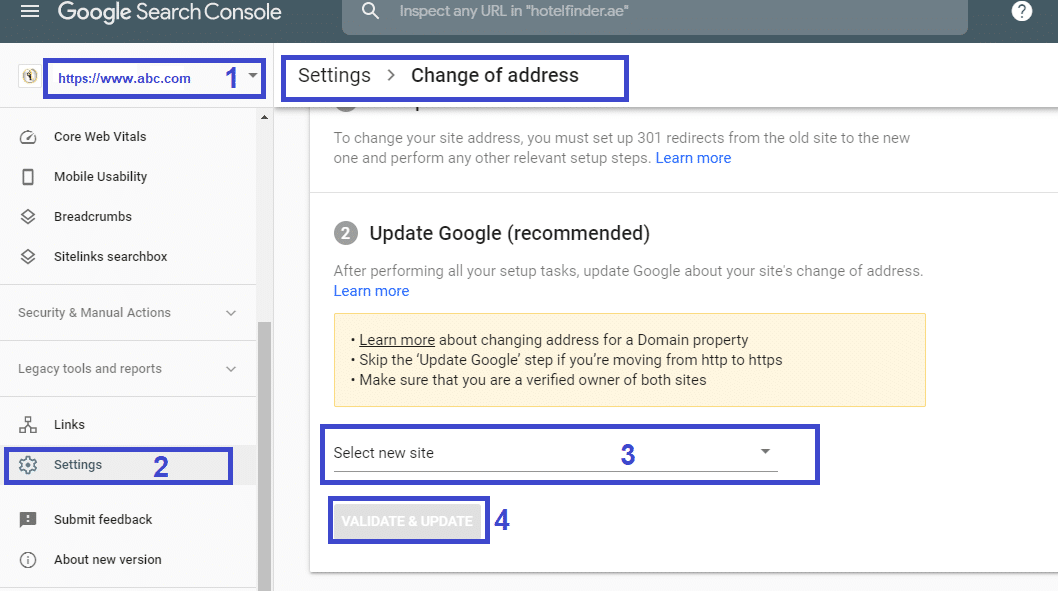Click the Update Google (recommended) heading

pos(509,233)
